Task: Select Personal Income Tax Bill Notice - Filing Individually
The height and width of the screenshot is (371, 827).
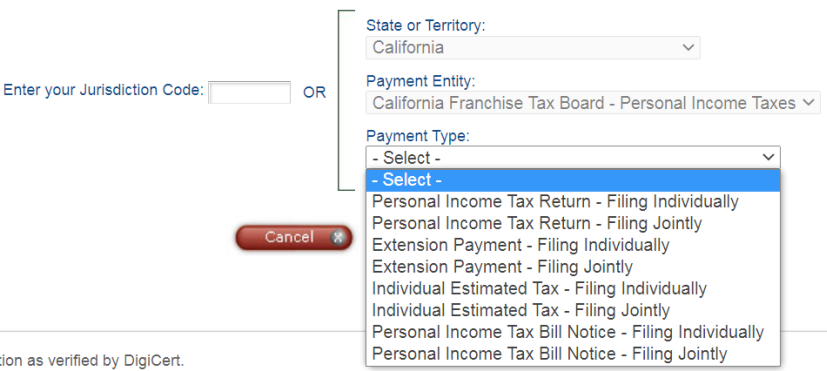Action: (573, 332)
